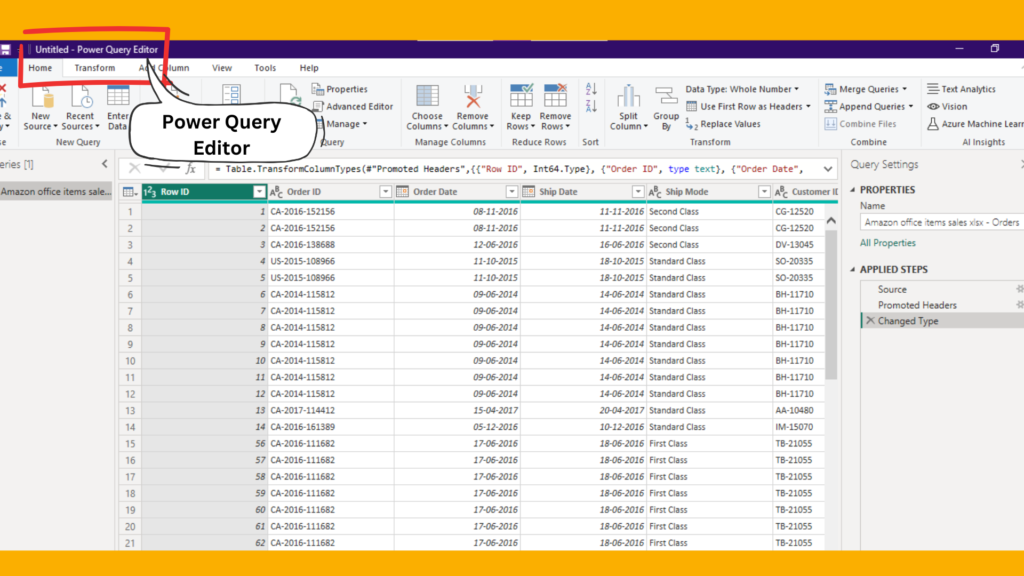Open Azure Machine Learning
The width and height of the screenshot is (1024, 576).
(975, 124)
